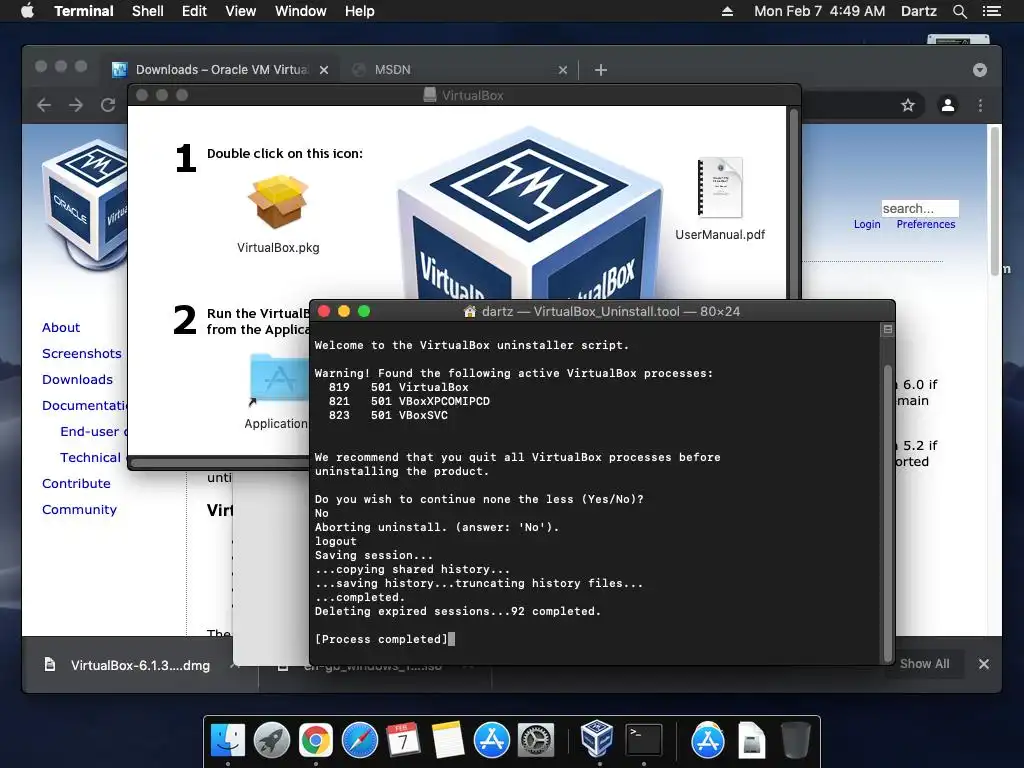Open the Shell menu
This screenshot has height=768, width=1024.
(x=148, y=11)
